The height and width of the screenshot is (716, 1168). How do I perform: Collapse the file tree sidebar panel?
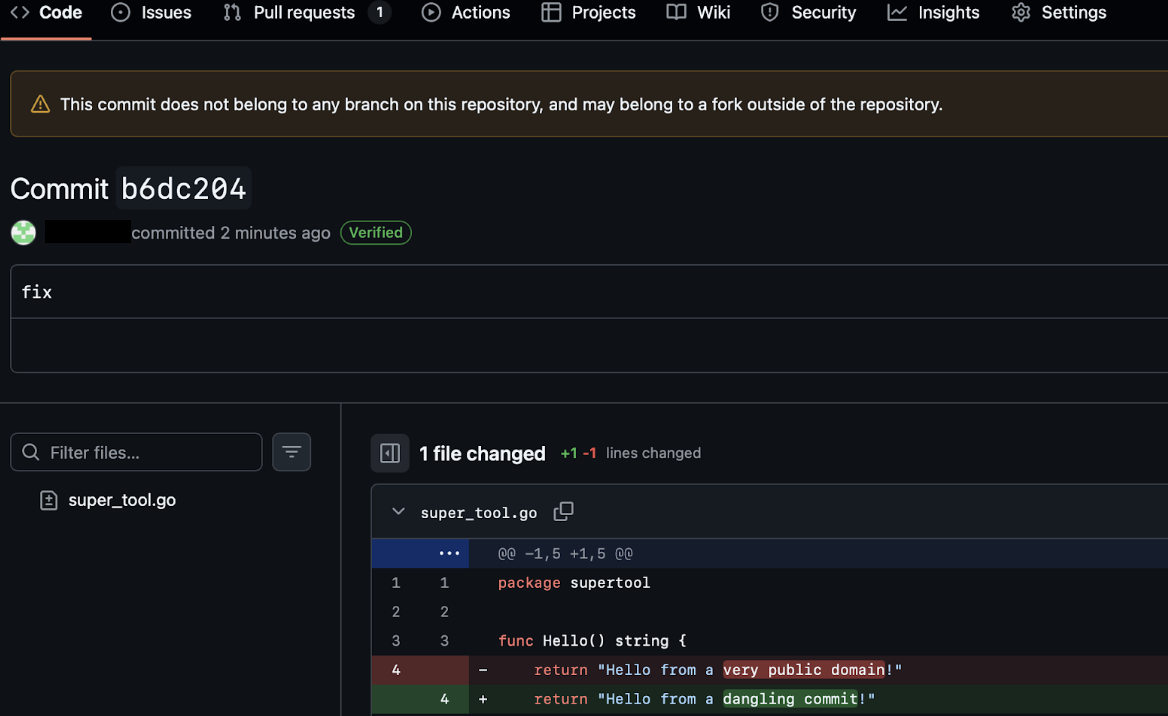(390, 452)
